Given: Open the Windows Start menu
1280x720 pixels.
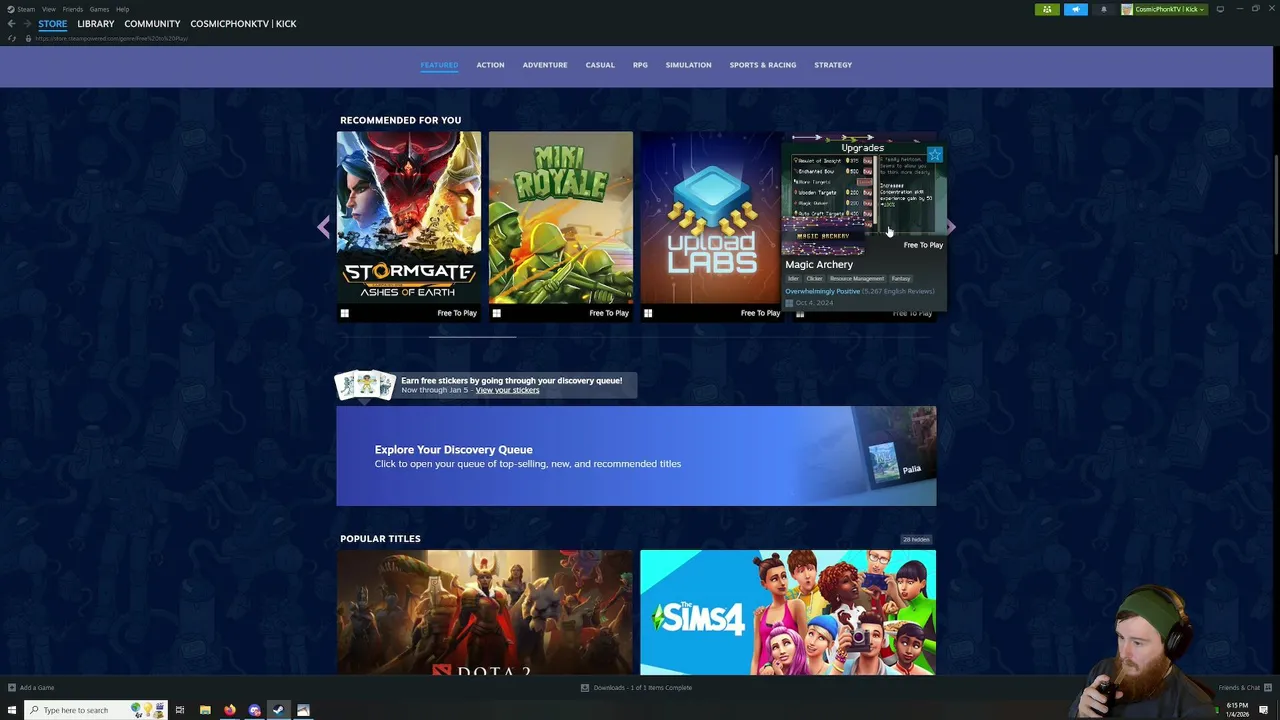Looking at the screenshot, I should [12, 710].
